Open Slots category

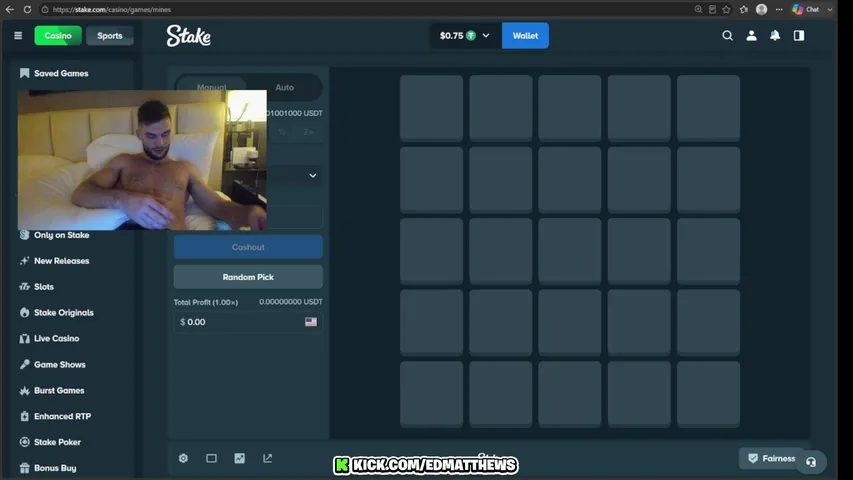click(44, 287)
